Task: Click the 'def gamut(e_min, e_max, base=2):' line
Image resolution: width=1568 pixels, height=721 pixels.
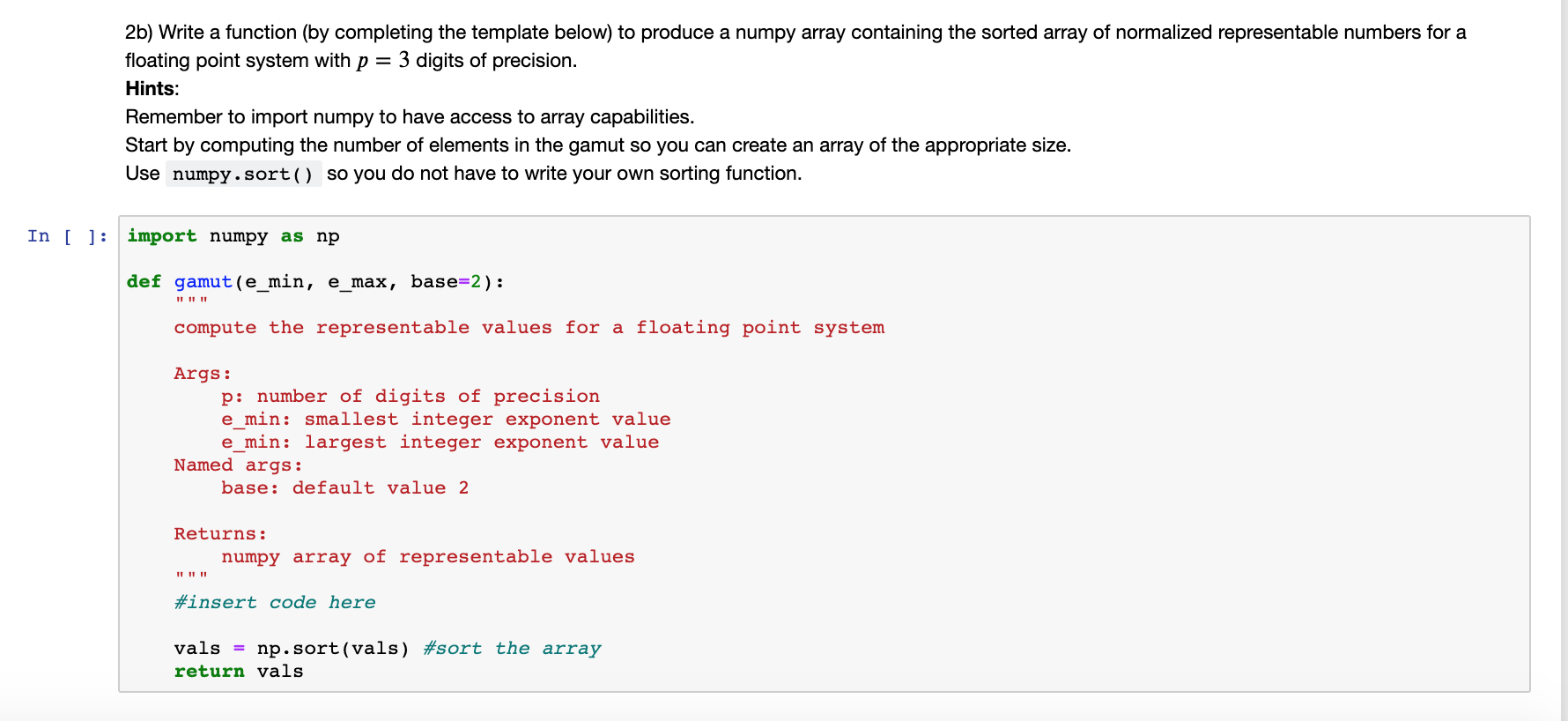Action: click(315, 282)
